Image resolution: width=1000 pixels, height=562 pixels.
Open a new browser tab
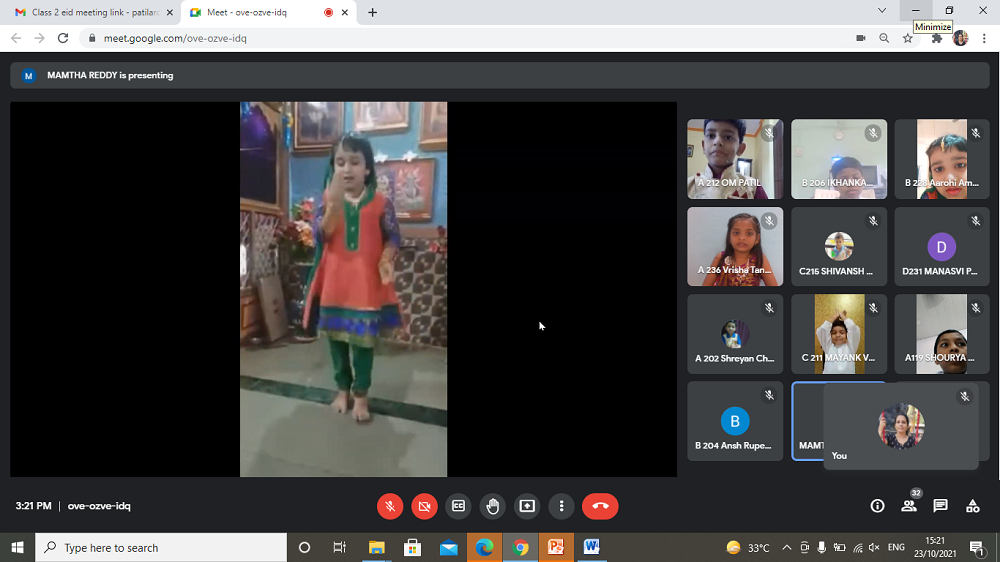point(373,12)
